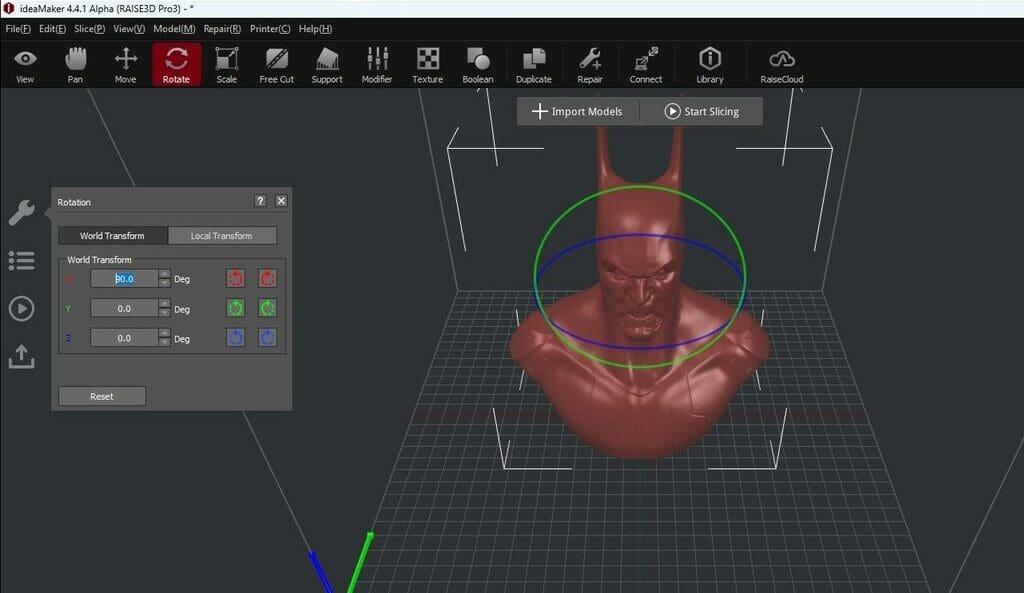Switch to Local Transform tab
Viewport: 1024px width, 593px height.
click(x=221, y=236)
